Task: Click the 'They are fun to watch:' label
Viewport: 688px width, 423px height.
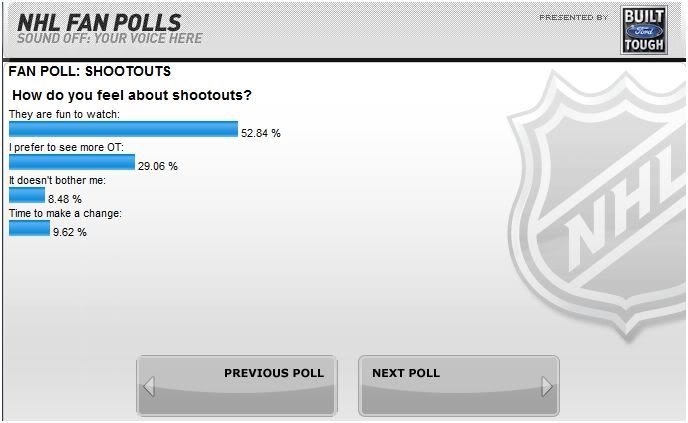Action: click(64, 114)
